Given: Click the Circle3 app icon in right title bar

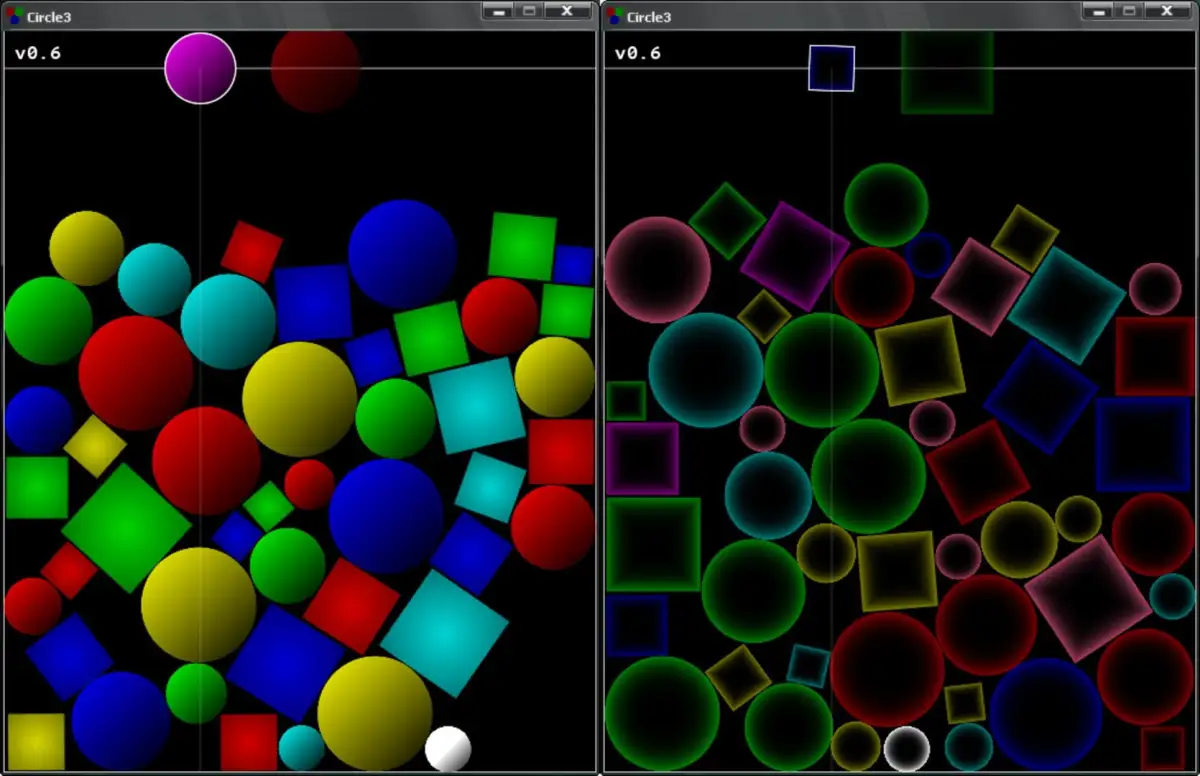Looking at the screenshot, I should 612,17.
